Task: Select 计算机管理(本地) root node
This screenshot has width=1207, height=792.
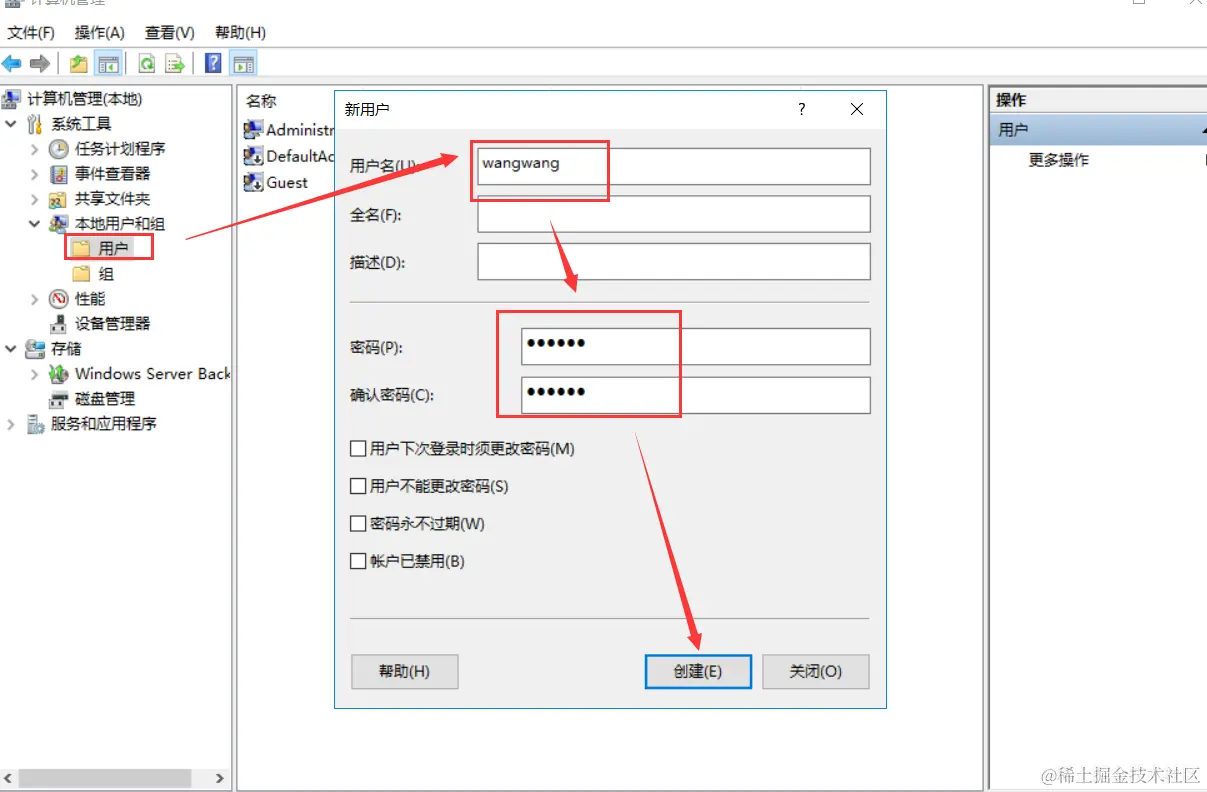Action: coord(85,99)
